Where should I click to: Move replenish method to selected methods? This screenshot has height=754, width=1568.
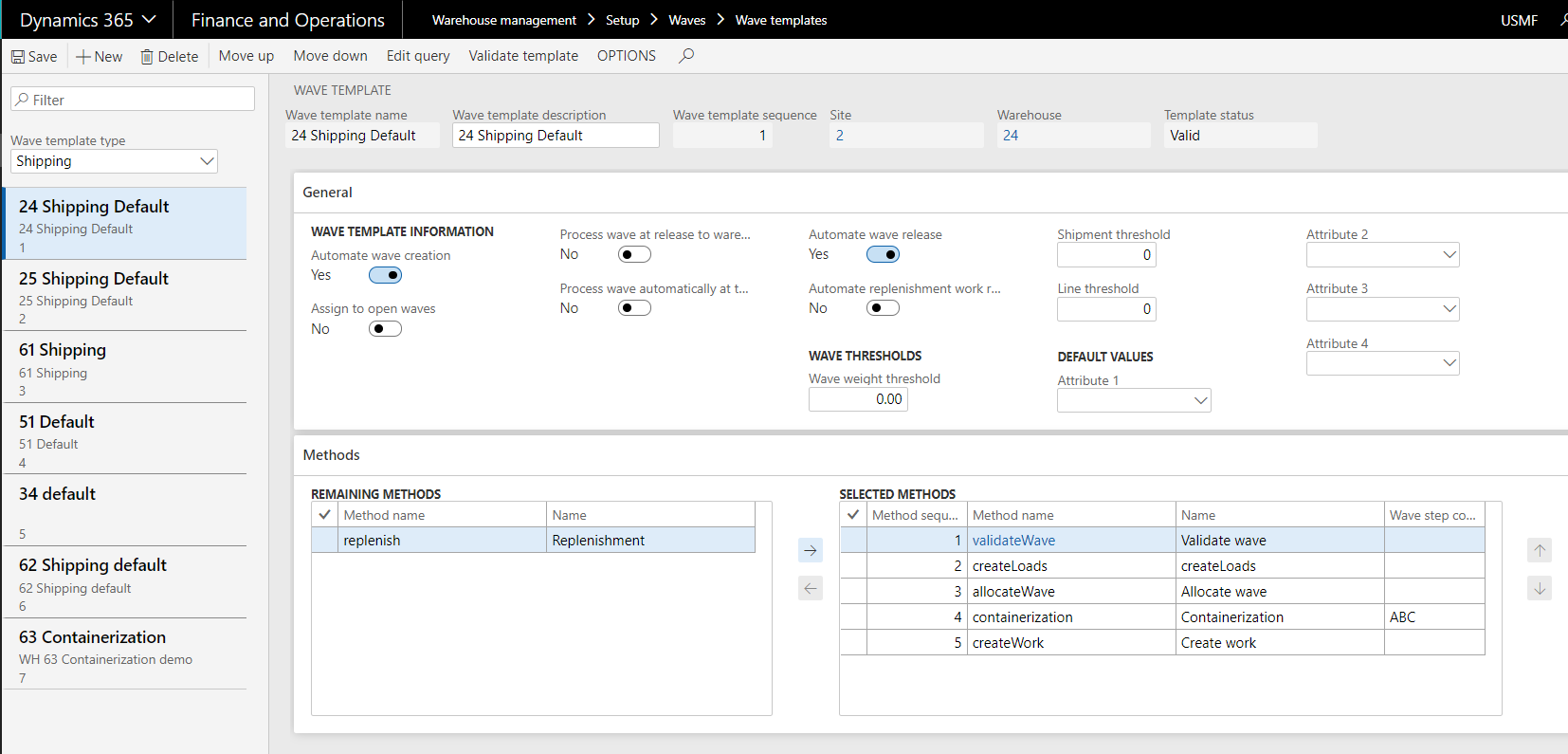point(811,550)
